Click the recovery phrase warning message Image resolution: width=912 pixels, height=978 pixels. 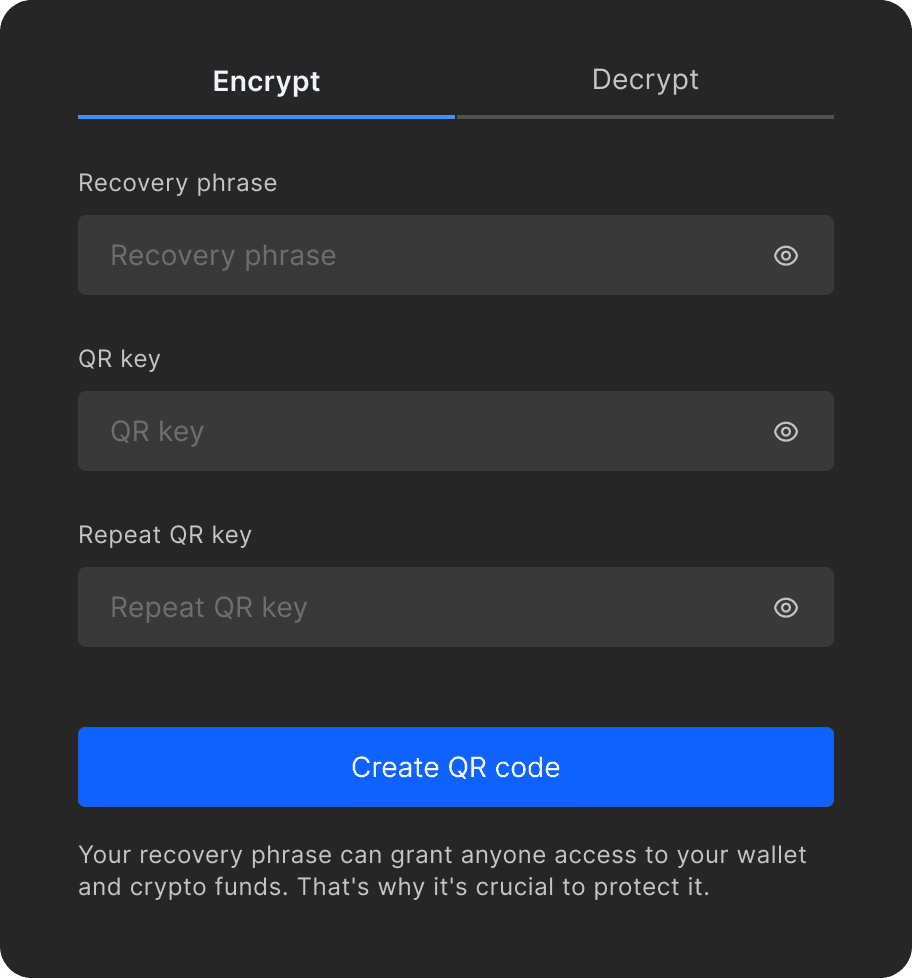tap(442, 871)
